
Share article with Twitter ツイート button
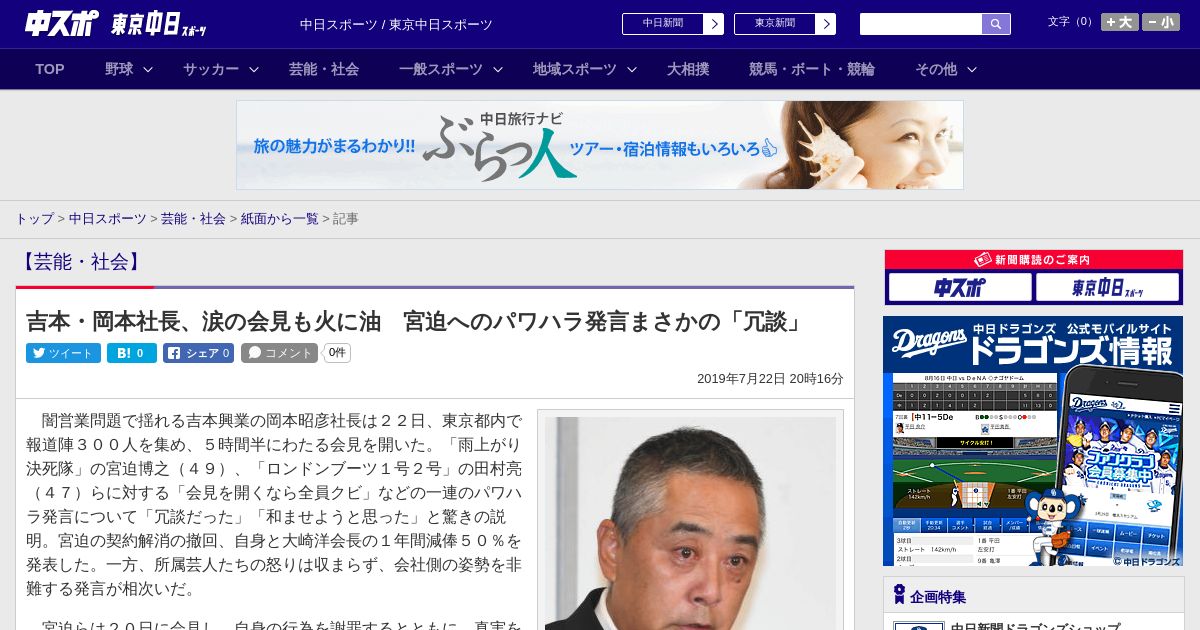click(63, 353)
